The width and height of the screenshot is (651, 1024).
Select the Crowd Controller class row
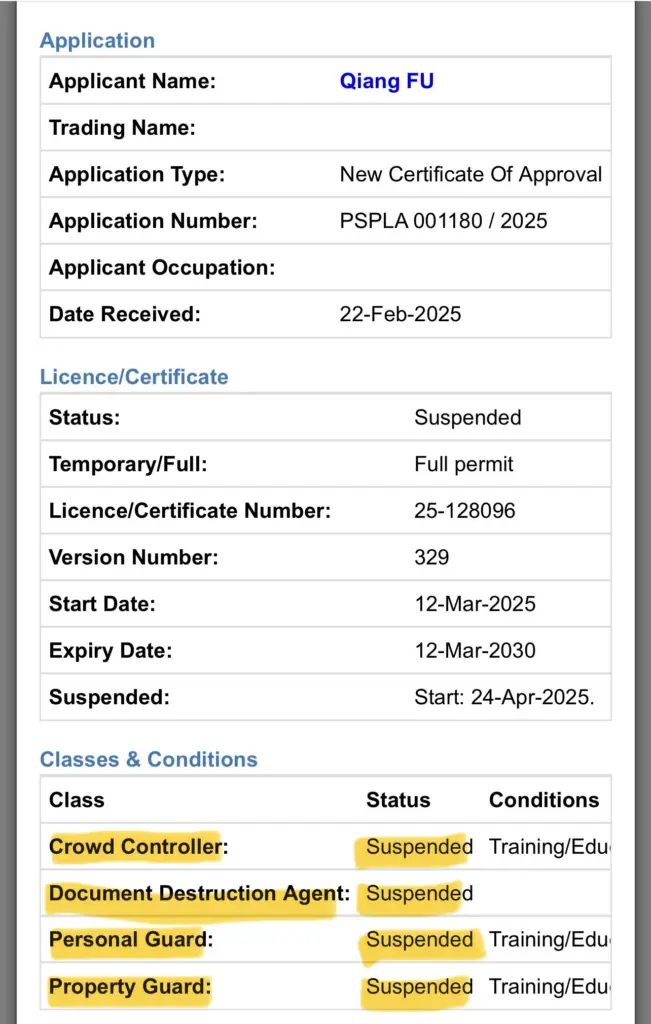click(326, 846)
